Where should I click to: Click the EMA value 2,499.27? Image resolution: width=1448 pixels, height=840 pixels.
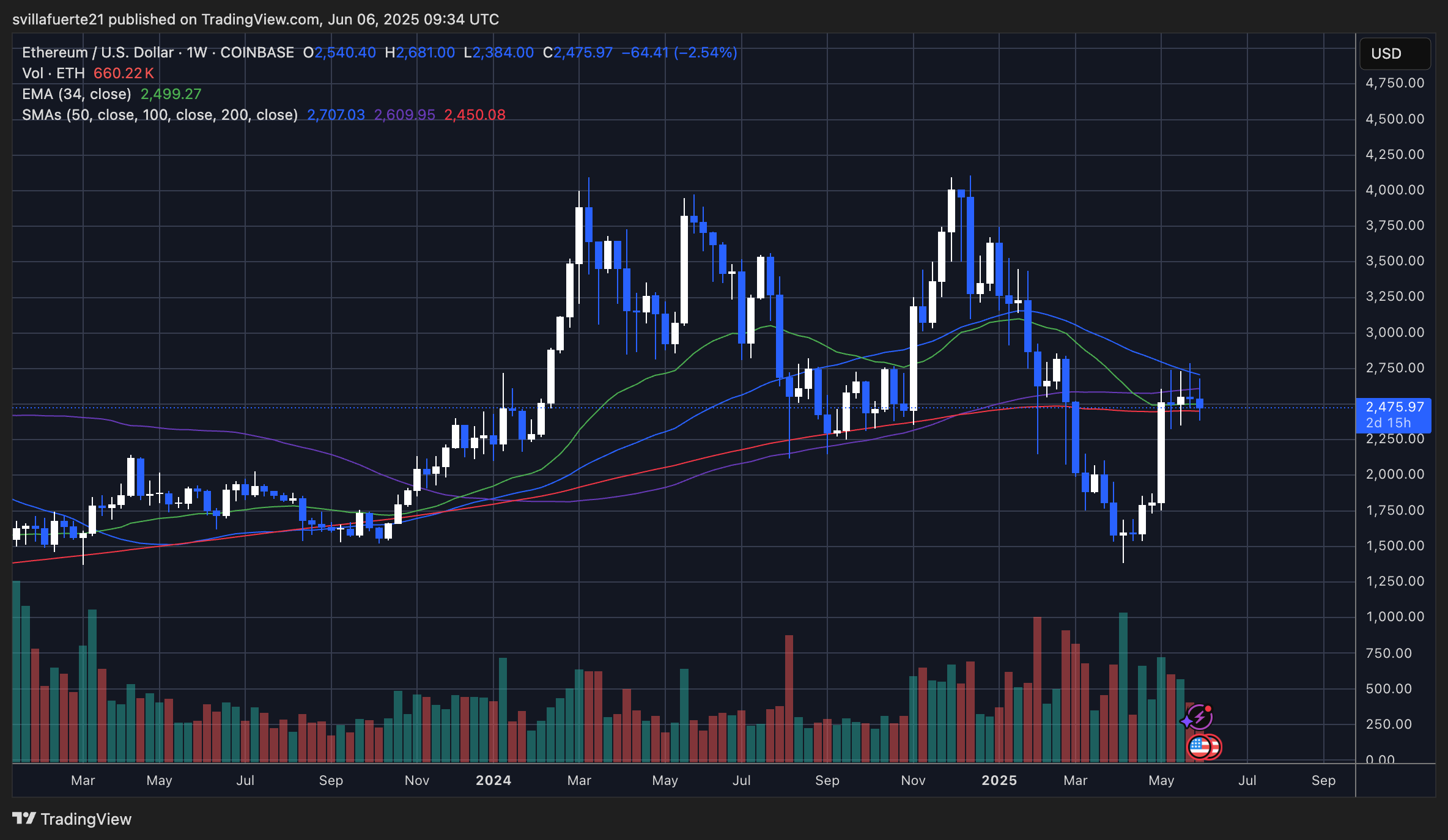click(171, 94)
